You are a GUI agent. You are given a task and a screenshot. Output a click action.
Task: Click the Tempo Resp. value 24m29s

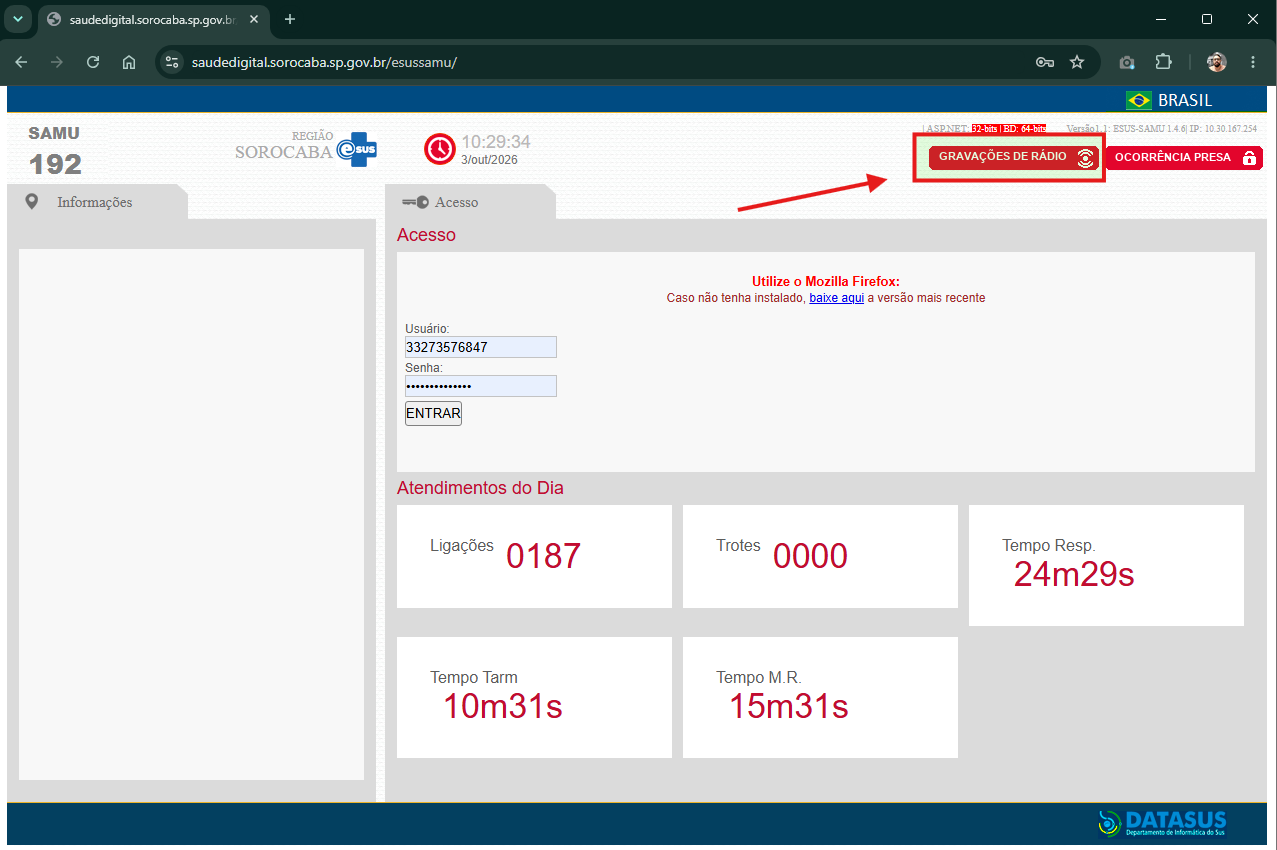pyautogui.click(x=1074, y=574)
